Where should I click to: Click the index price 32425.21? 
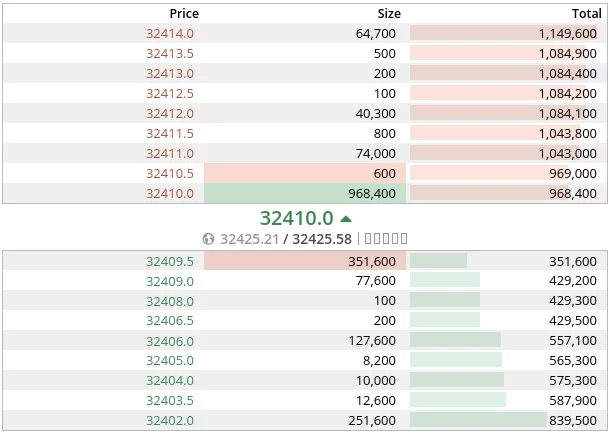click(248, 239)
